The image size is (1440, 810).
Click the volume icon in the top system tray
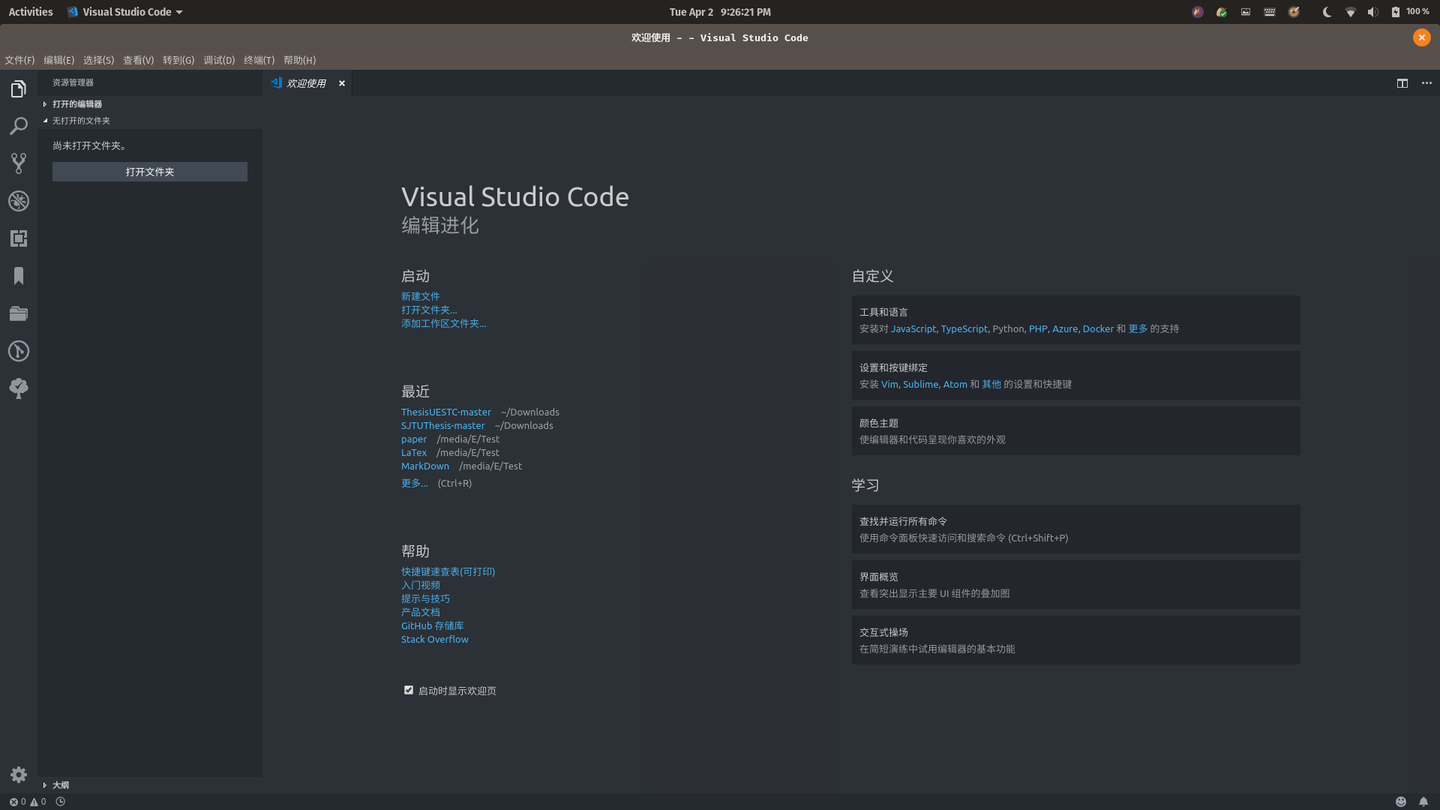[x=1373, y=12]
